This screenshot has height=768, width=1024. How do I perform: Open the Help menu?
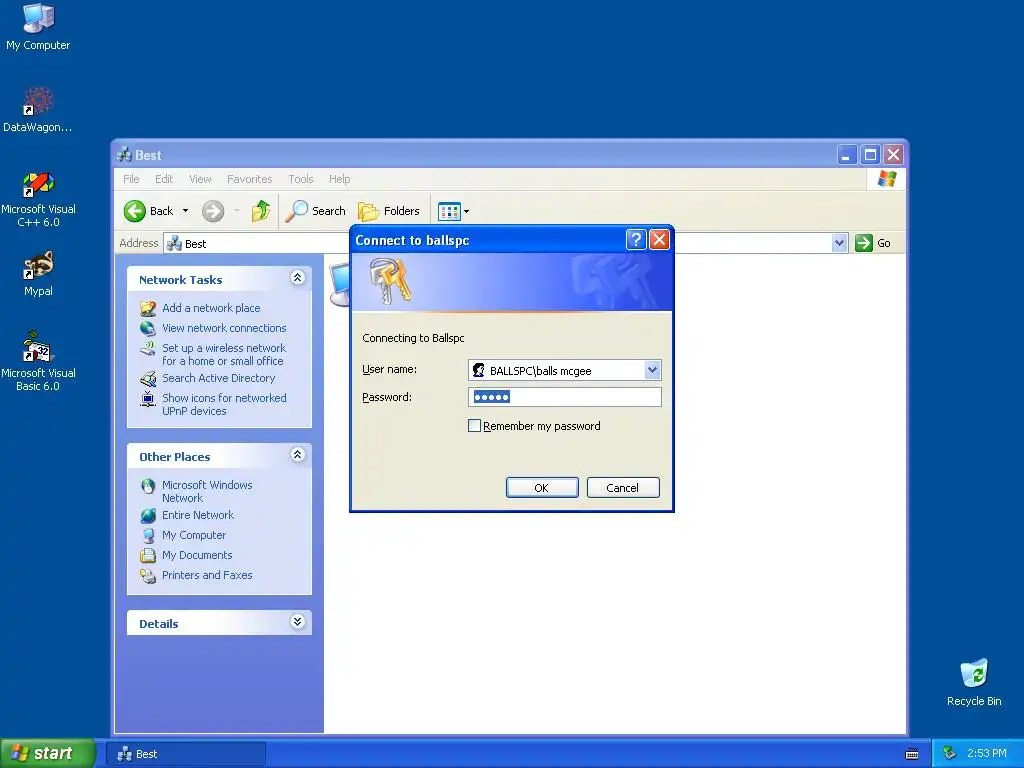(340, 179)
